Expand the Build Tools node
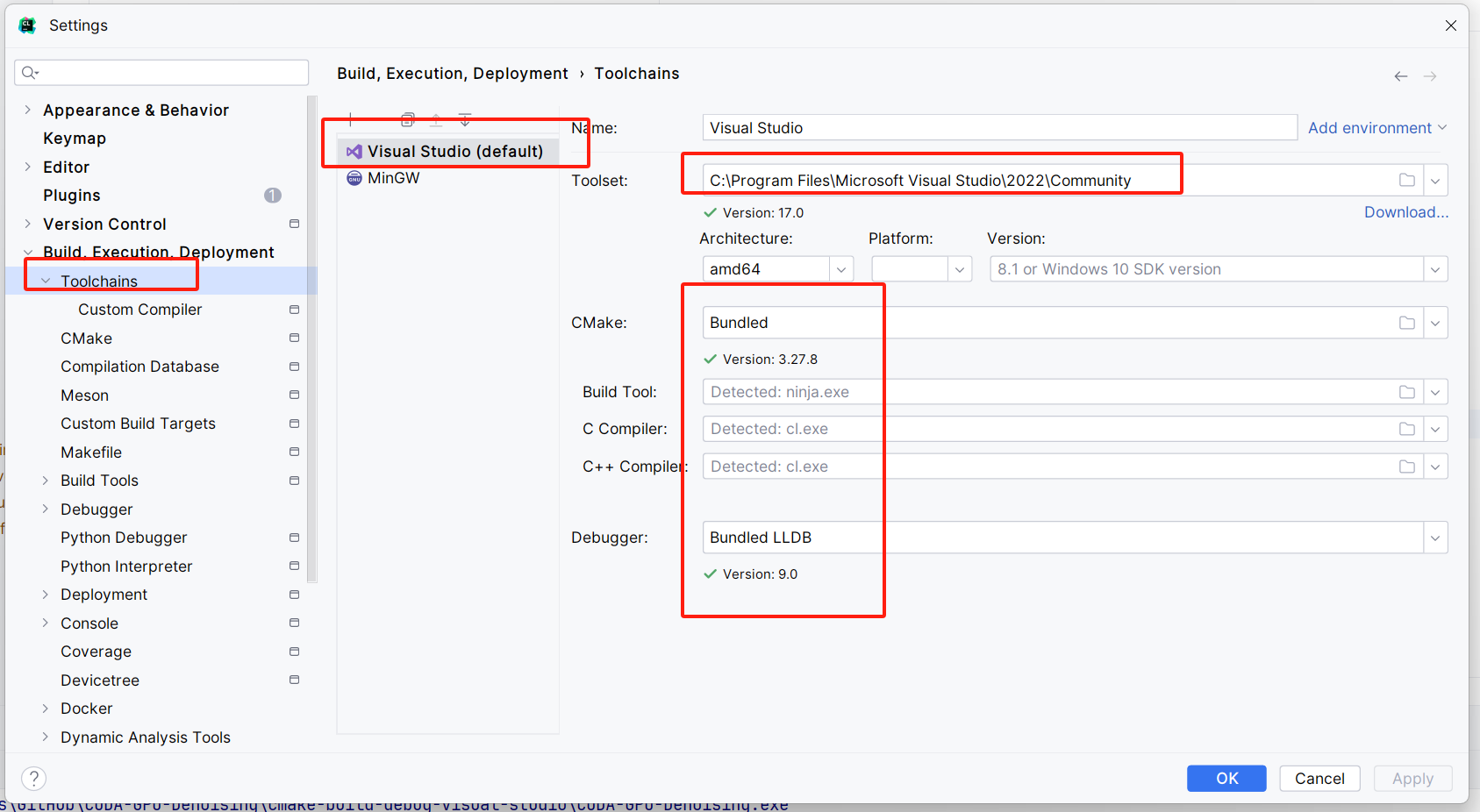The height and width of the screenshot is (812, 1480). point(45,481)
